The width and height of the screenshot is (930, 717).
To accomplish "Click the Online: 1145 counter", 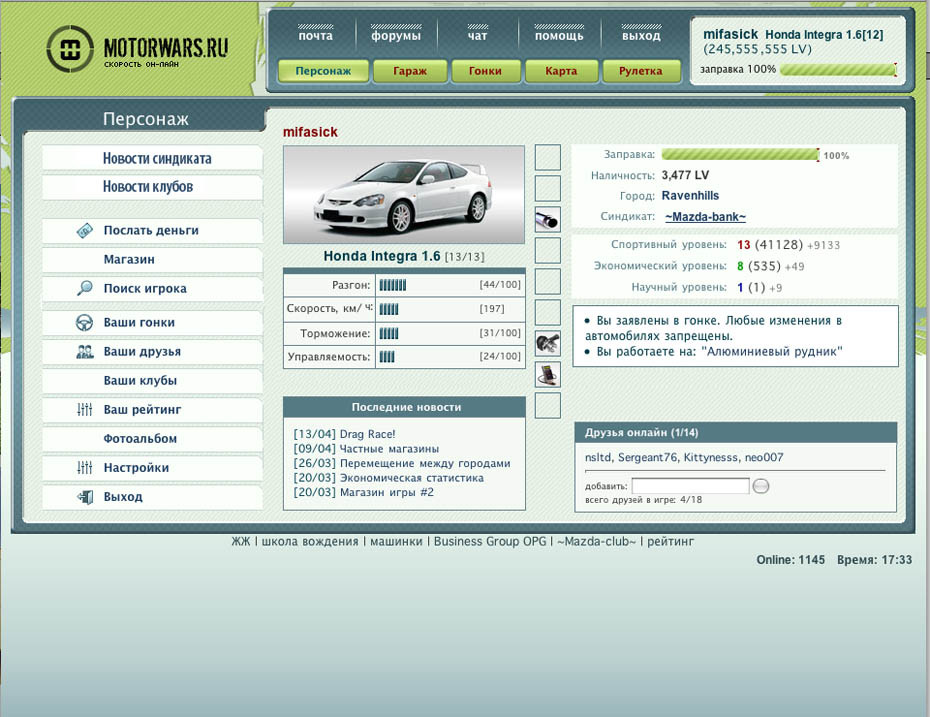I will [790, 560].
